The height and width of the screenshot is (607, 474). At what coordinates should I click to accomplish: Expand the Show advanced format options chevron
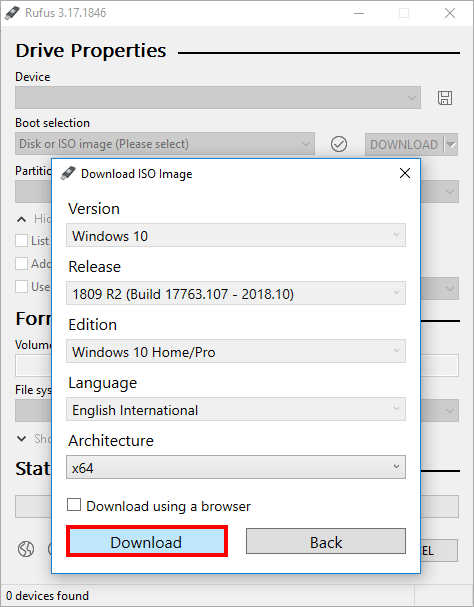(x=21, y=439)
